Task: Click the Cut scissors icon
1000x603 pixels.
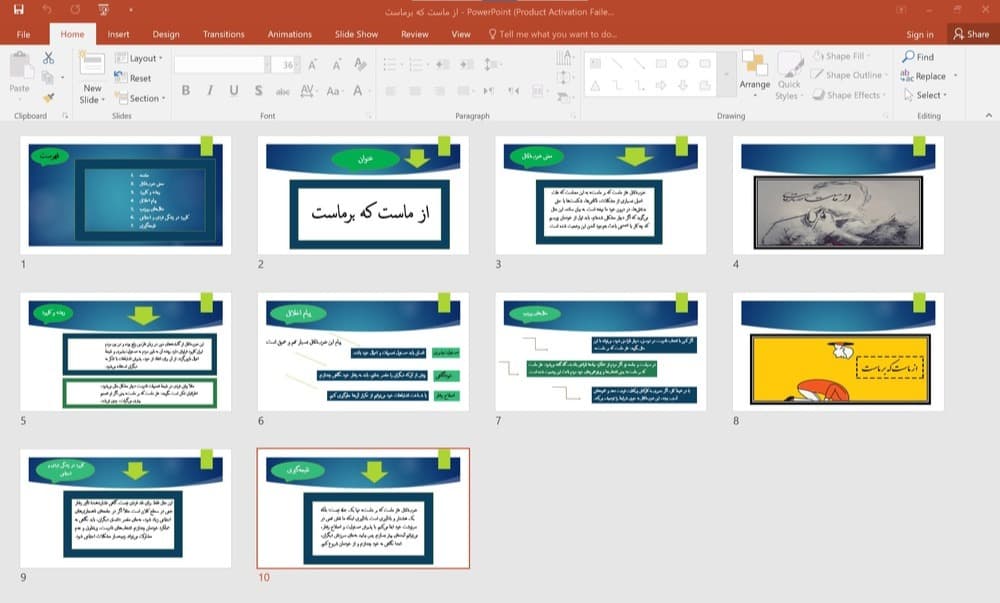Action: click(x=48, y=58)
